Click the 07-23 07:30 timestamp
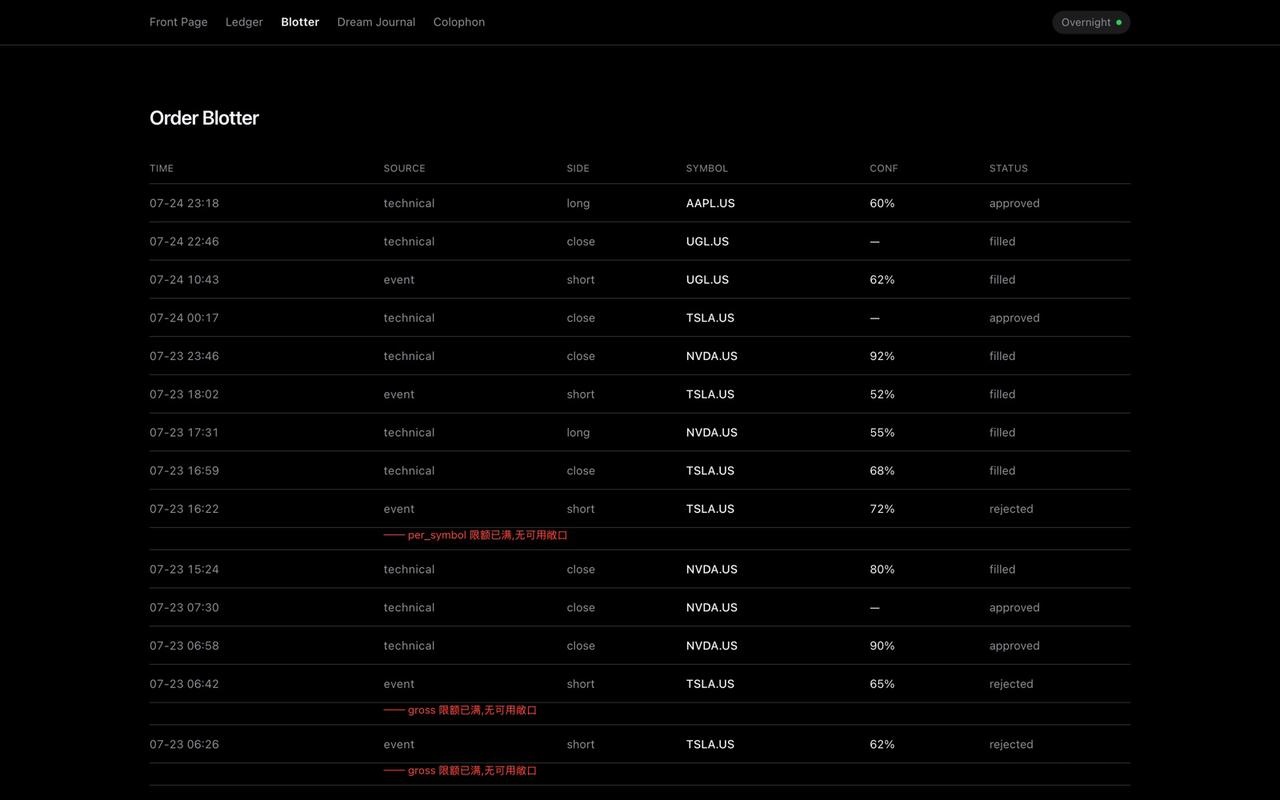1280x800 pixels. [184, 607]
